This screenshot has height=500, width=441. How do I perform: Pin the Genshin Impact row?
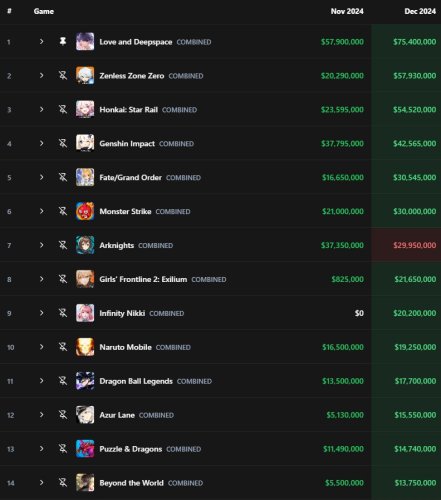point(63,143)
